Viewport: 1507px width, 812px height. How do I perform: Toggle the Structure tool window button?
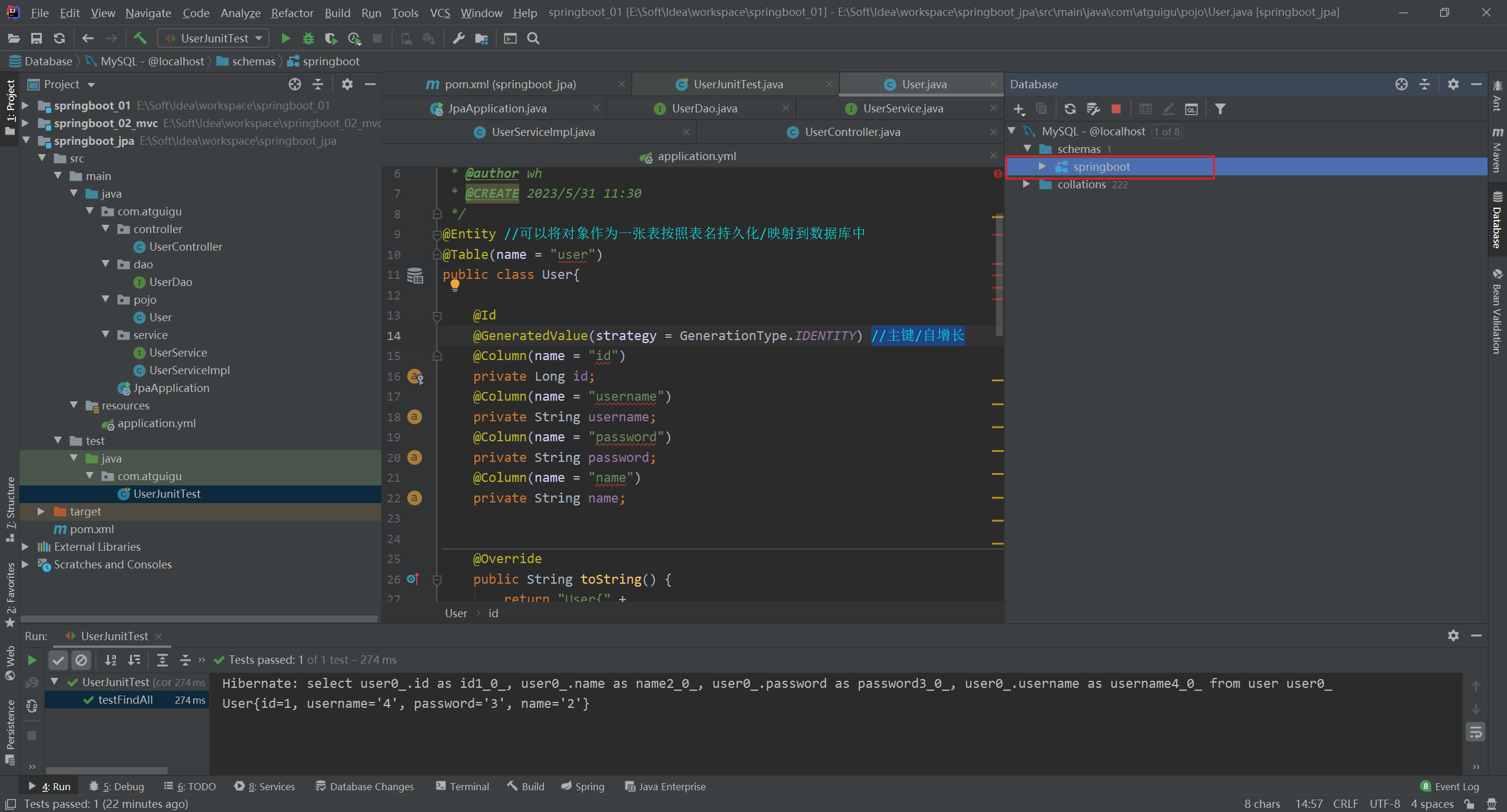tap(10, 509)
